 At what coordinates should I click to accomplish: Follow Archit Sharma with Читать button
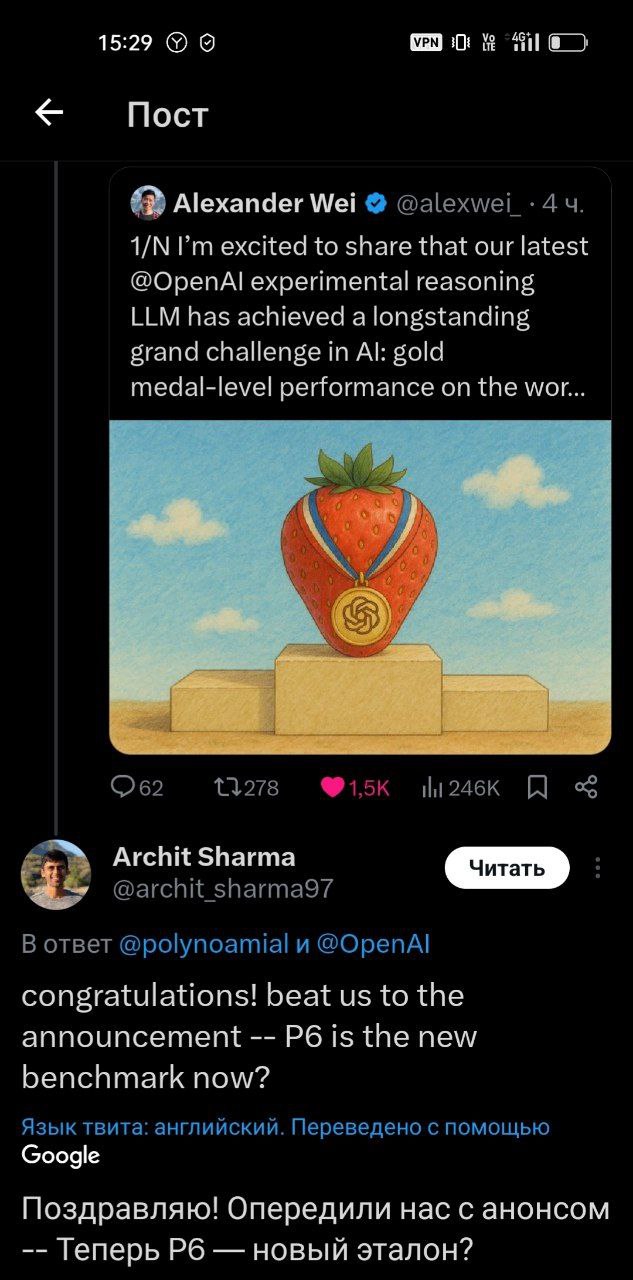(x=506, y=868)
